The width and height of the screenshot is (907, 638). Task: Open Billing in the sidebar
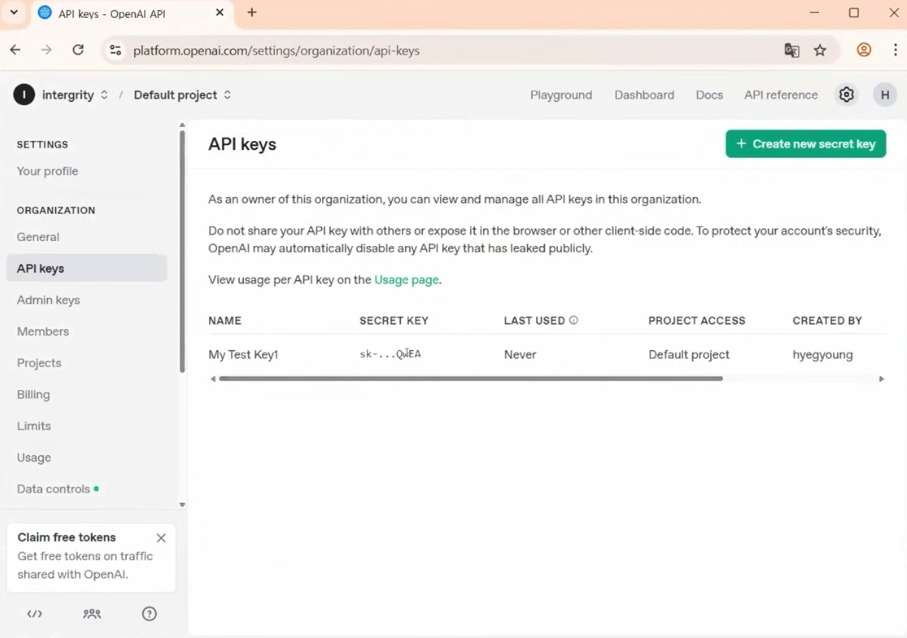pos(34,394)
